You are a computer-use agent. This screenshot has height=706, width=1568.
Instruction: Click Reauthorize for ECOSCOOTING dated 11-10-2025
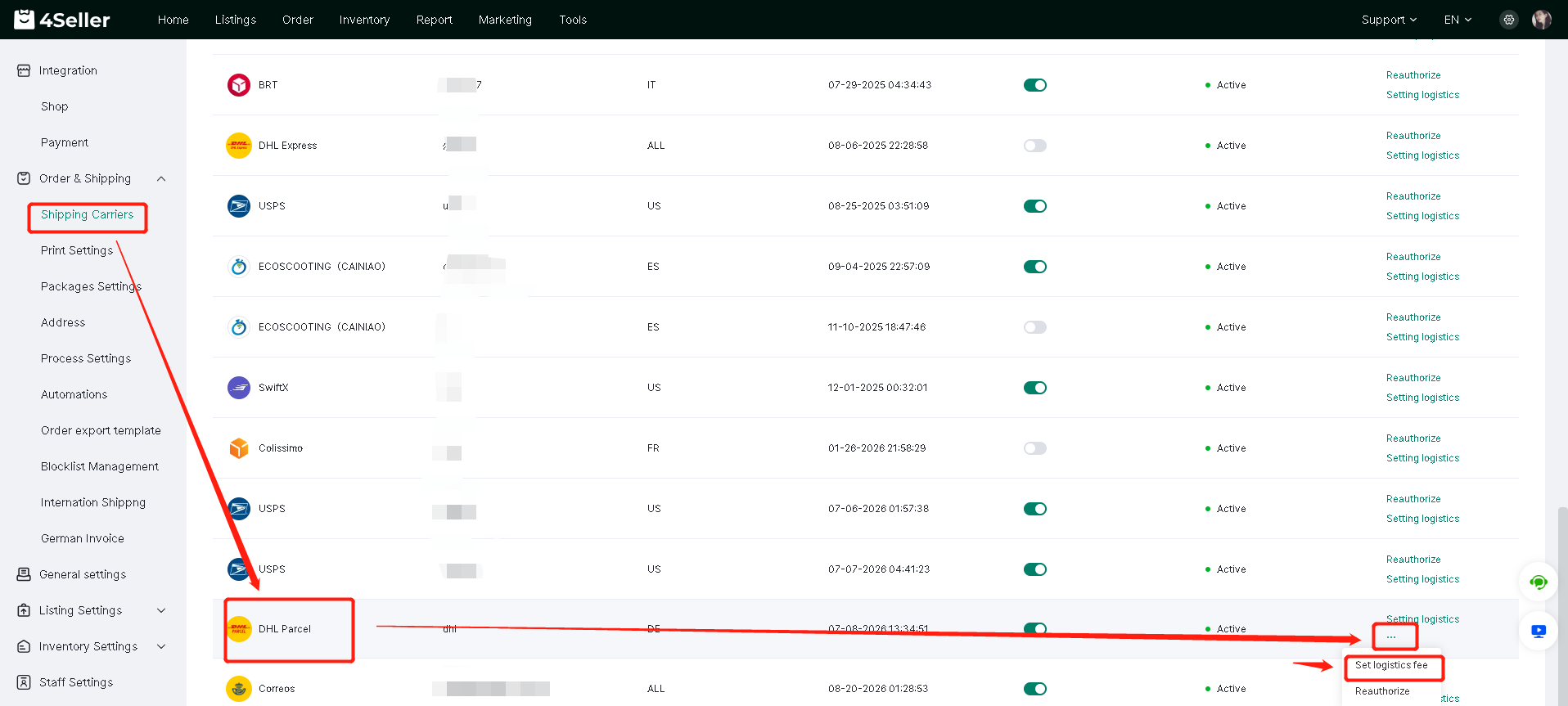1413,317
